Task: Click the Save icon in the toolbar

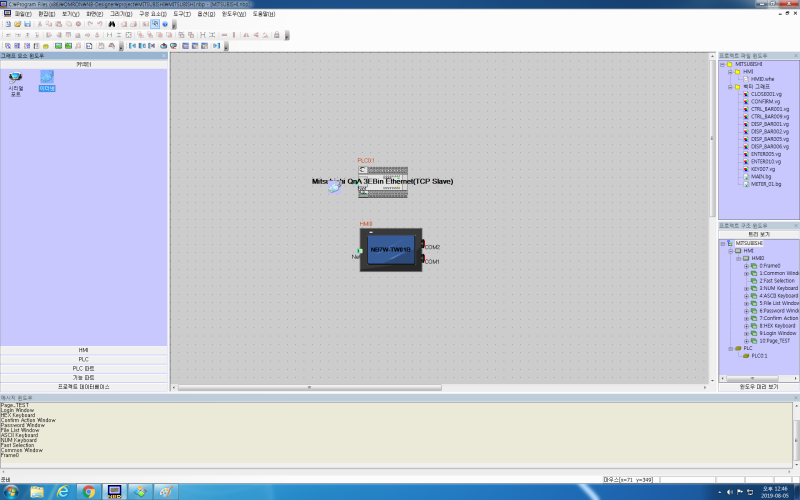Action: [x=28, y=24]
